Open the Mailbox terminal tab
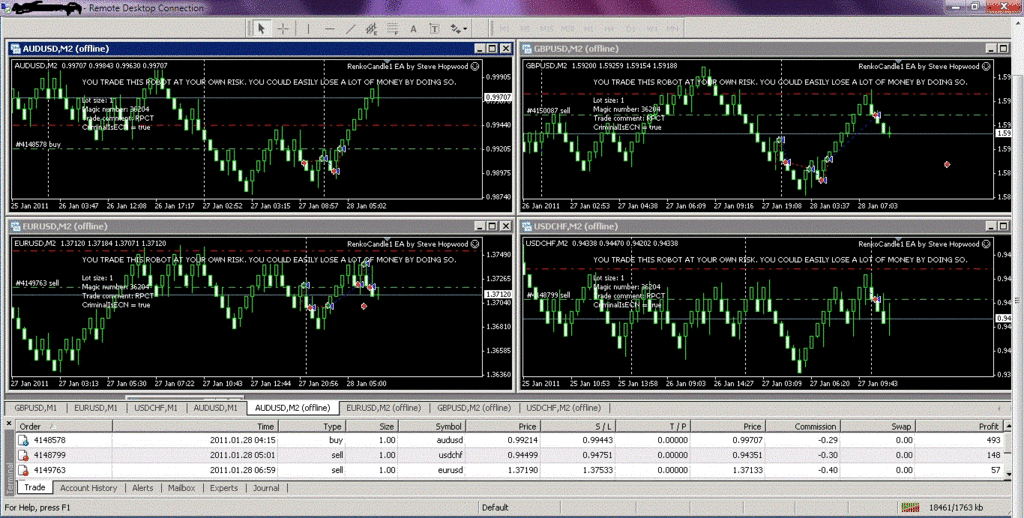Screen dimensions: 1024x518 coord(182,488)
